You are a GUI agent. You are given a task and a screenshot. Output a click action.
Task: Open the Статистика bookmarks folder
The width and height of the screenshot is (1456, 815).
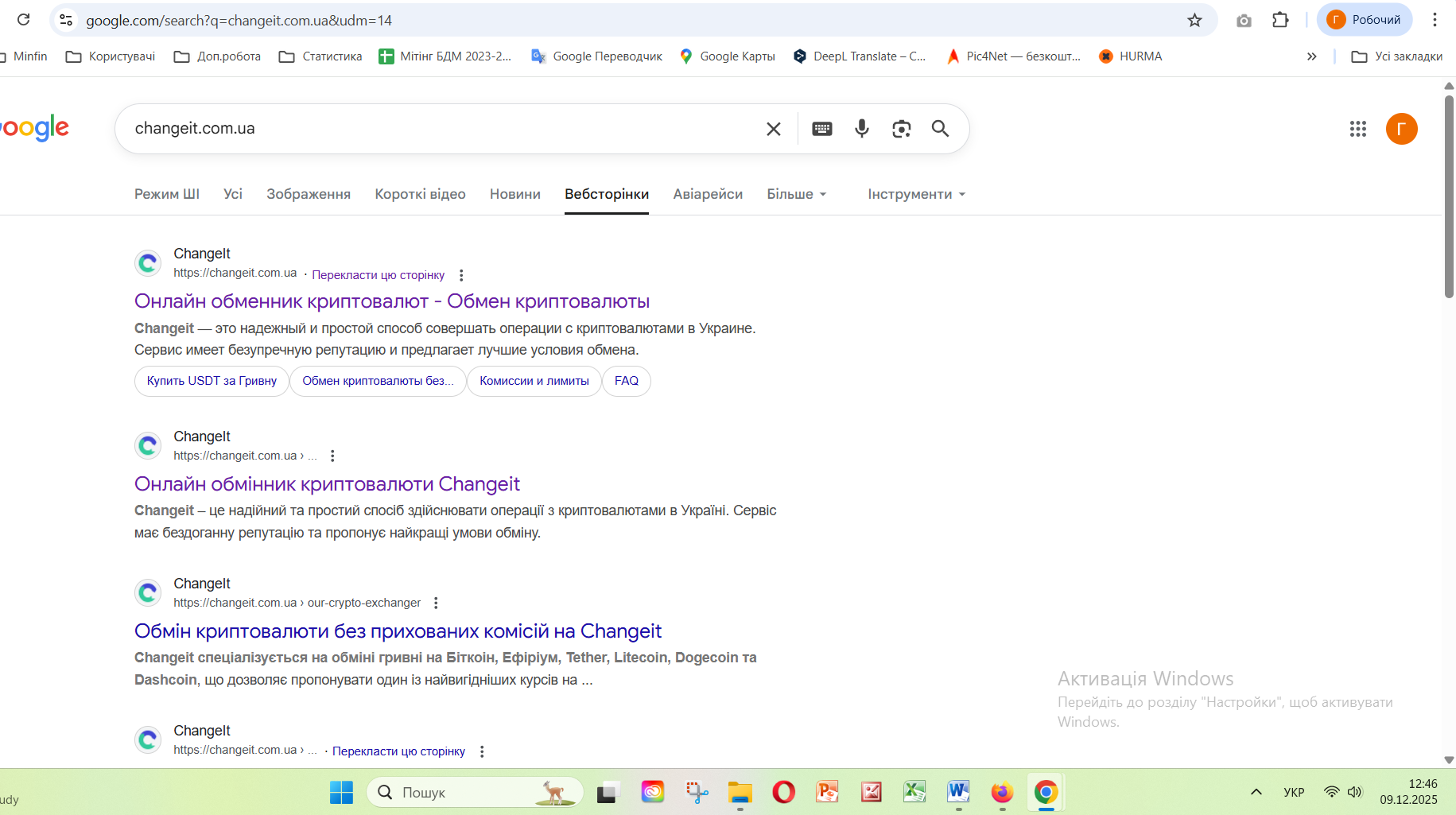click(320, 56)
